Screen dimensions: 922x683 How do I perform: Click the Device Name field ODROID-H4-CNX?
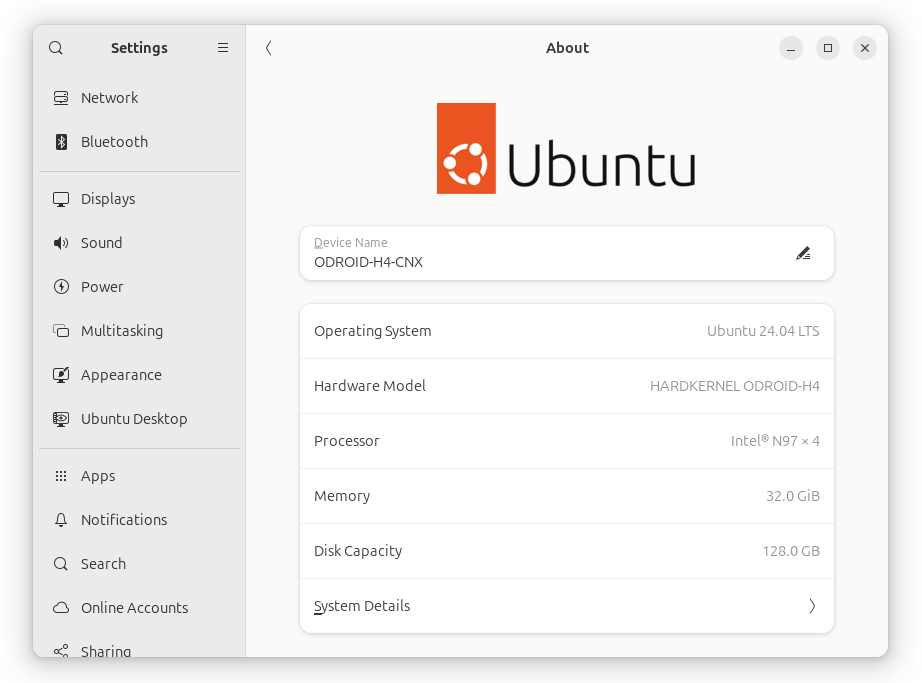[567, 253]
